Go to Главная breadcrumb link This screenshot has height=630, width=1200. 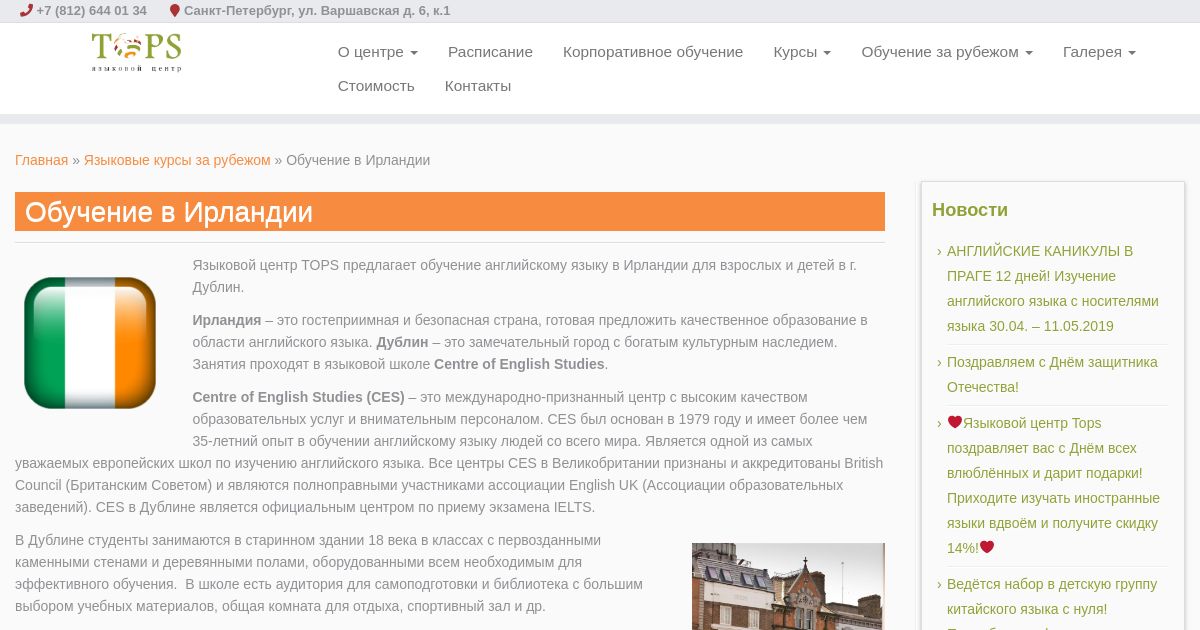(x=41, y=160)
